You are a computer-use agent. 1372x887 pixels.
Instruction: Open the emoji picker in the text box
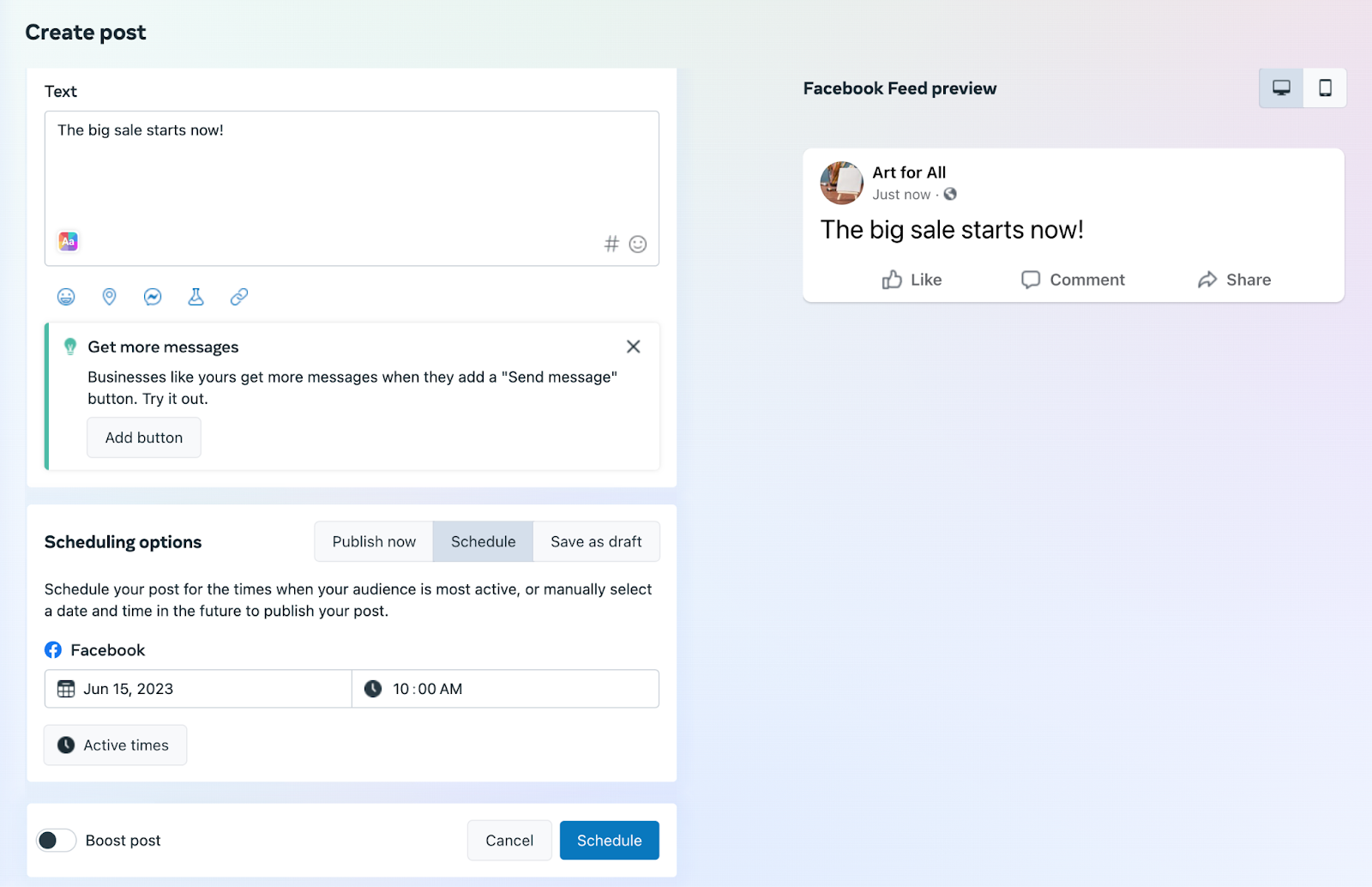tap(638, 244)
